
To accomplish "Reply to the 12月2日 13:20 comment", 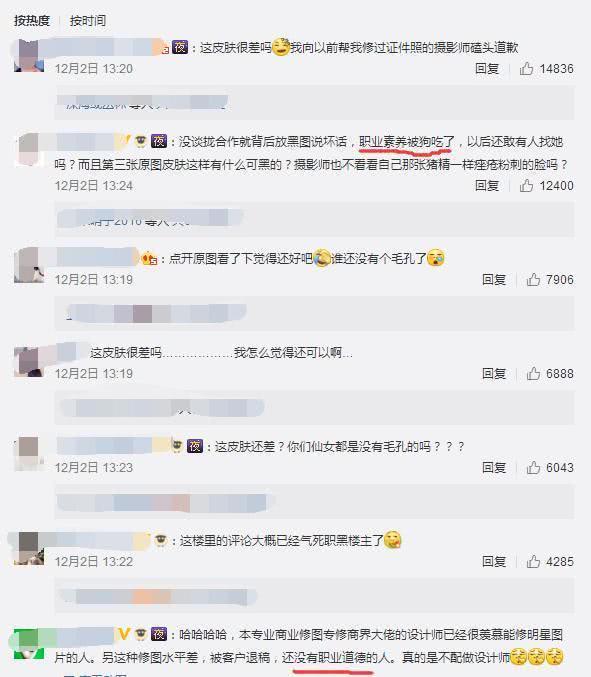I will [x=487, y=68].
